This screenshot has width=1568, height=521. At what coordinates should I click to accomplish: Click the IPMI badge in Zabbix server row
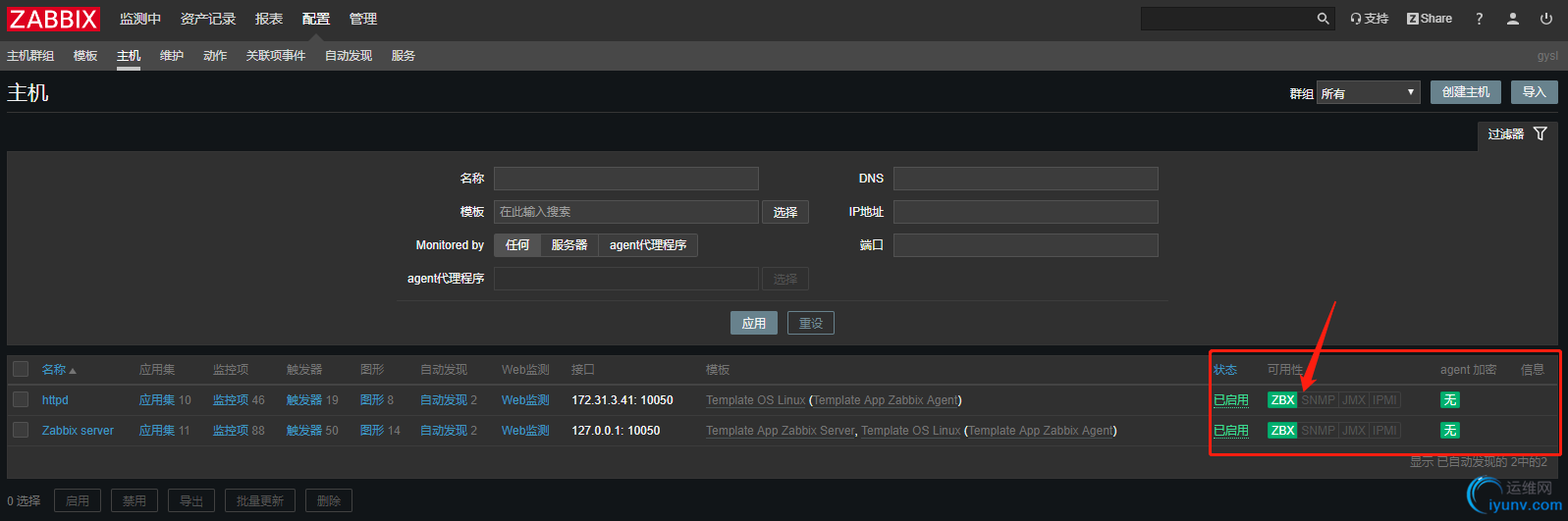(x=1384, y=430)
